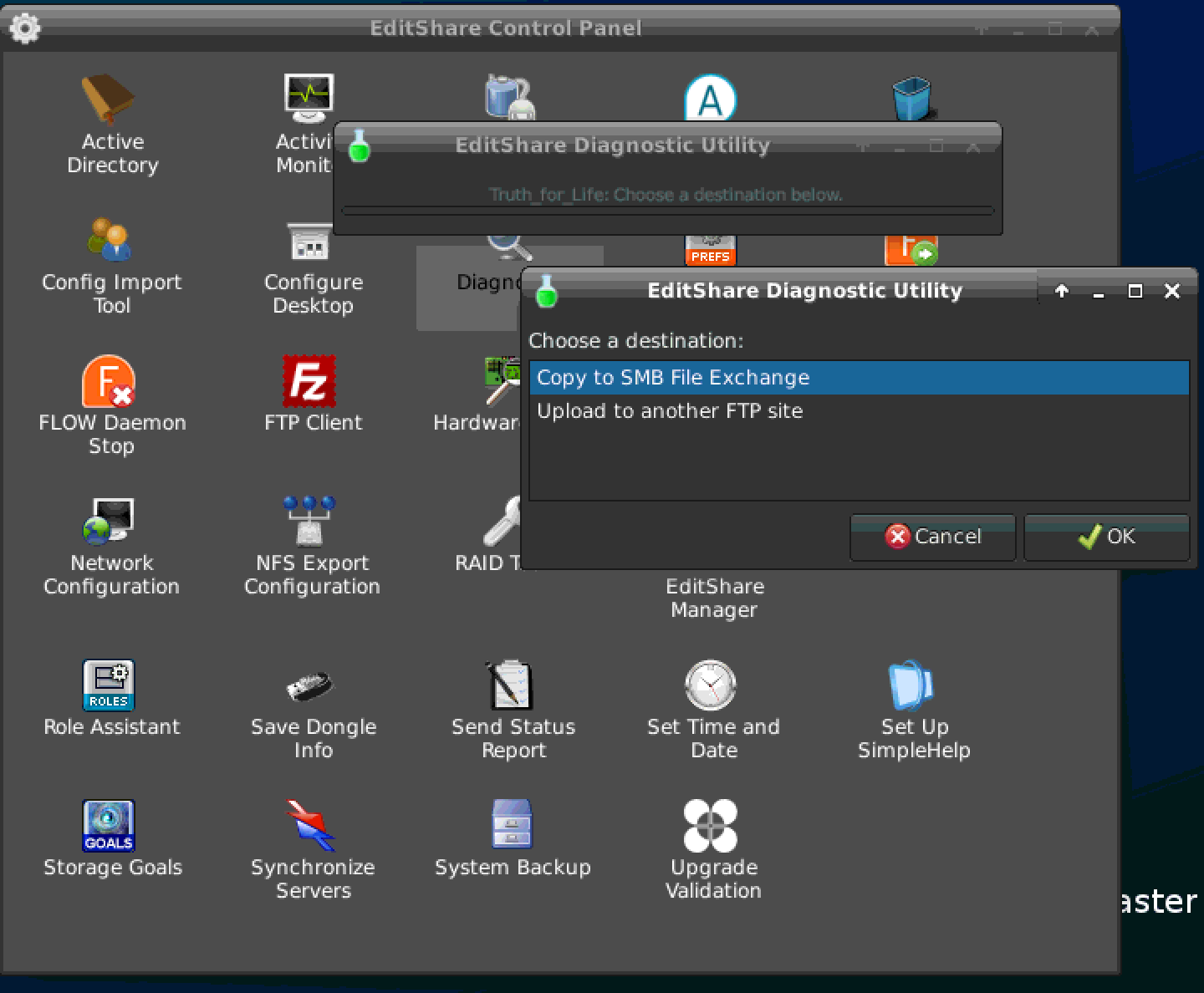The height and width of the screenshot is (993, 1204).
Task: Click the jug and mouse icon
Action: tap(510, 98)
